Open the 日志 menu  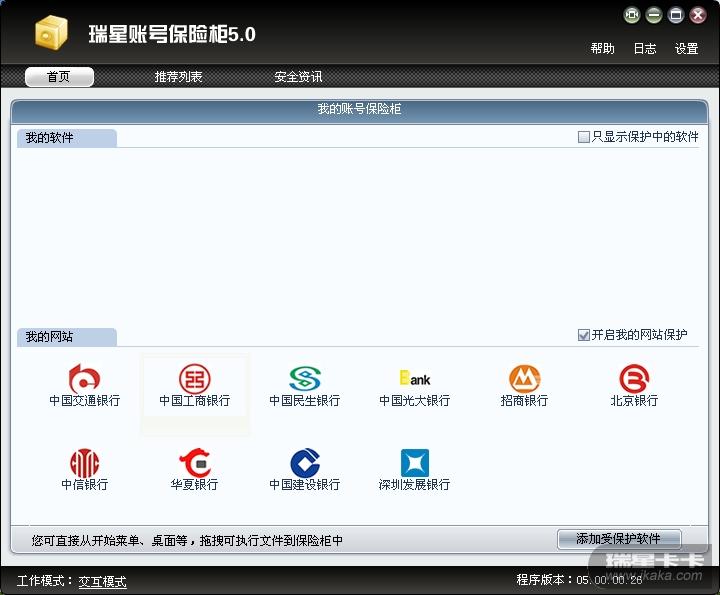645,48
